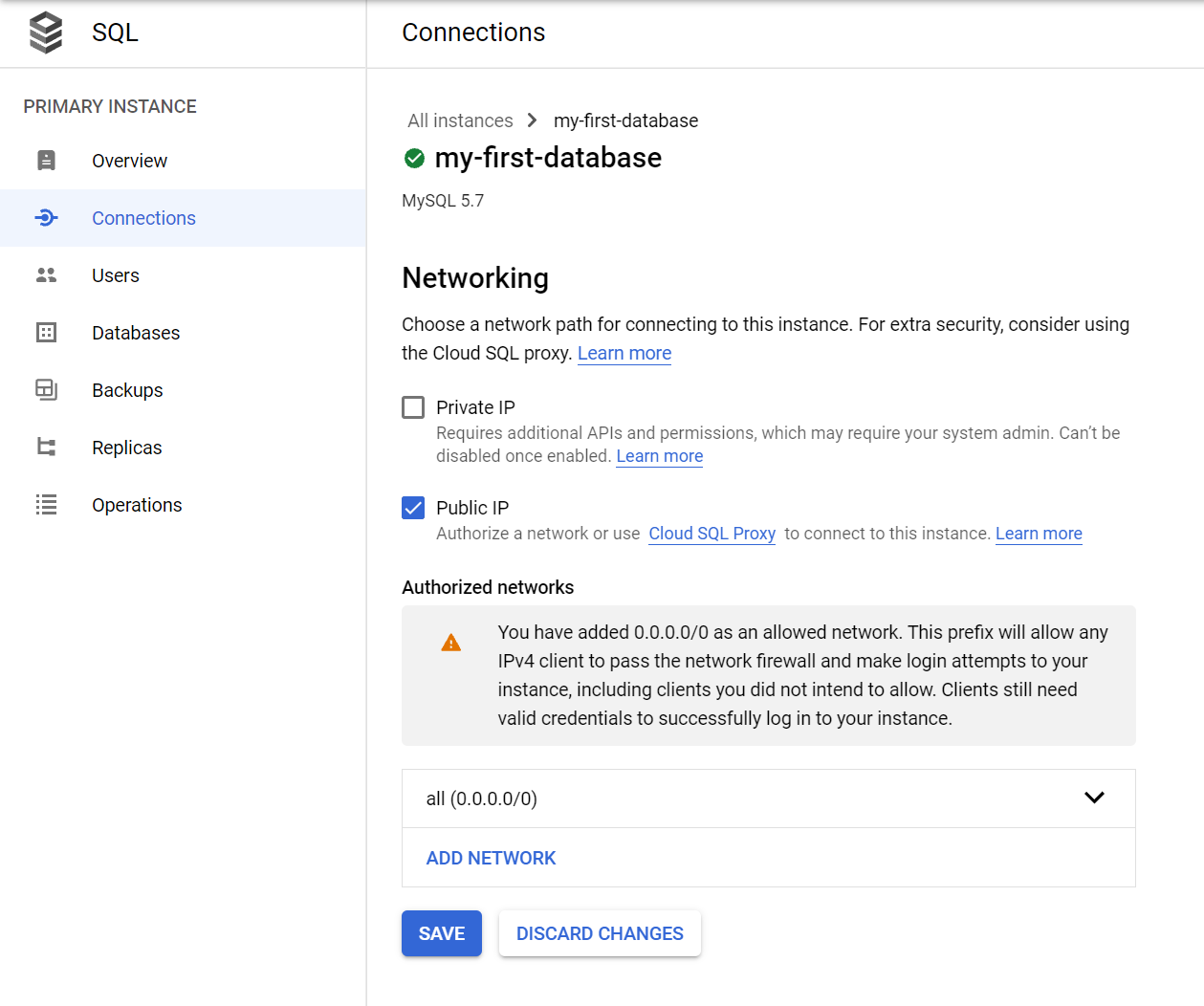Go to Operations in the sidebar

pos(137,505)
